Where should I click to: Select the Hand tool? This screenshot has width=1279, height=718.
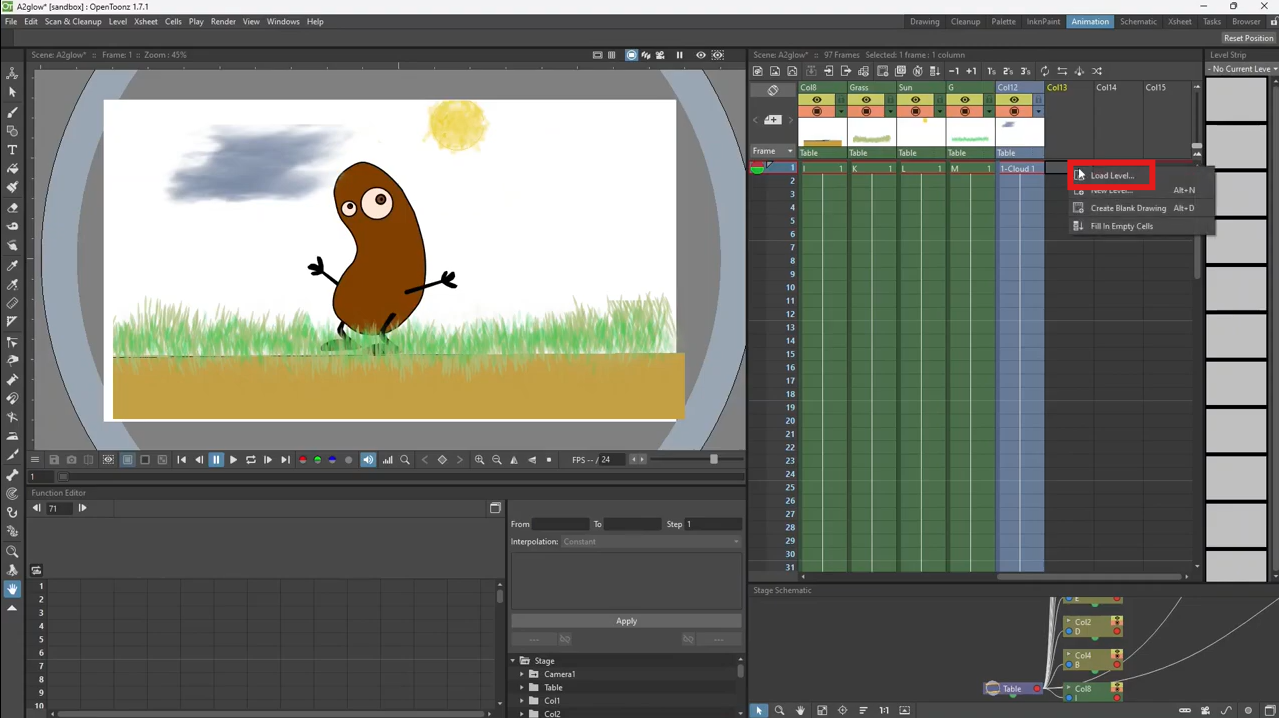[x=12, y=590]
